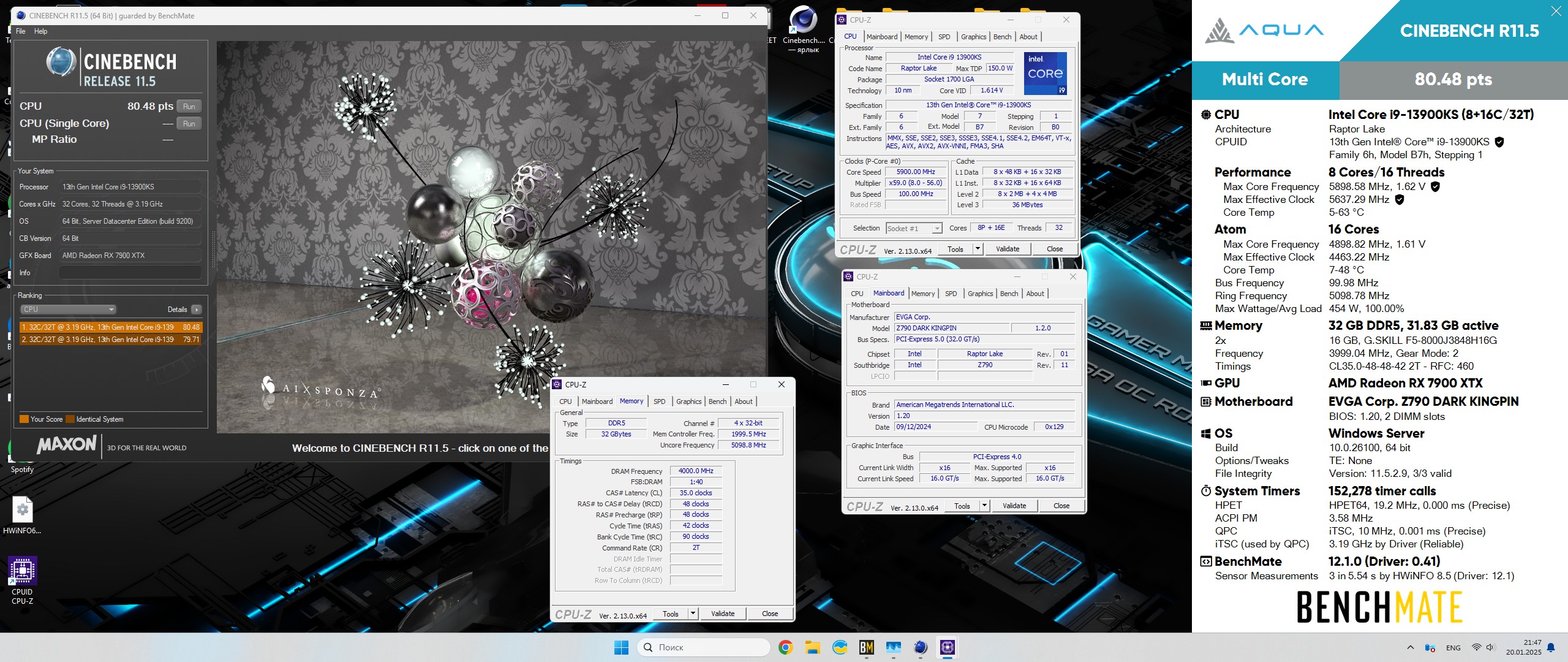This screenshot has height=662, width=1568.
Task: Open volume control from the speaker tray icon
Action: click(x=1490, y=647)
